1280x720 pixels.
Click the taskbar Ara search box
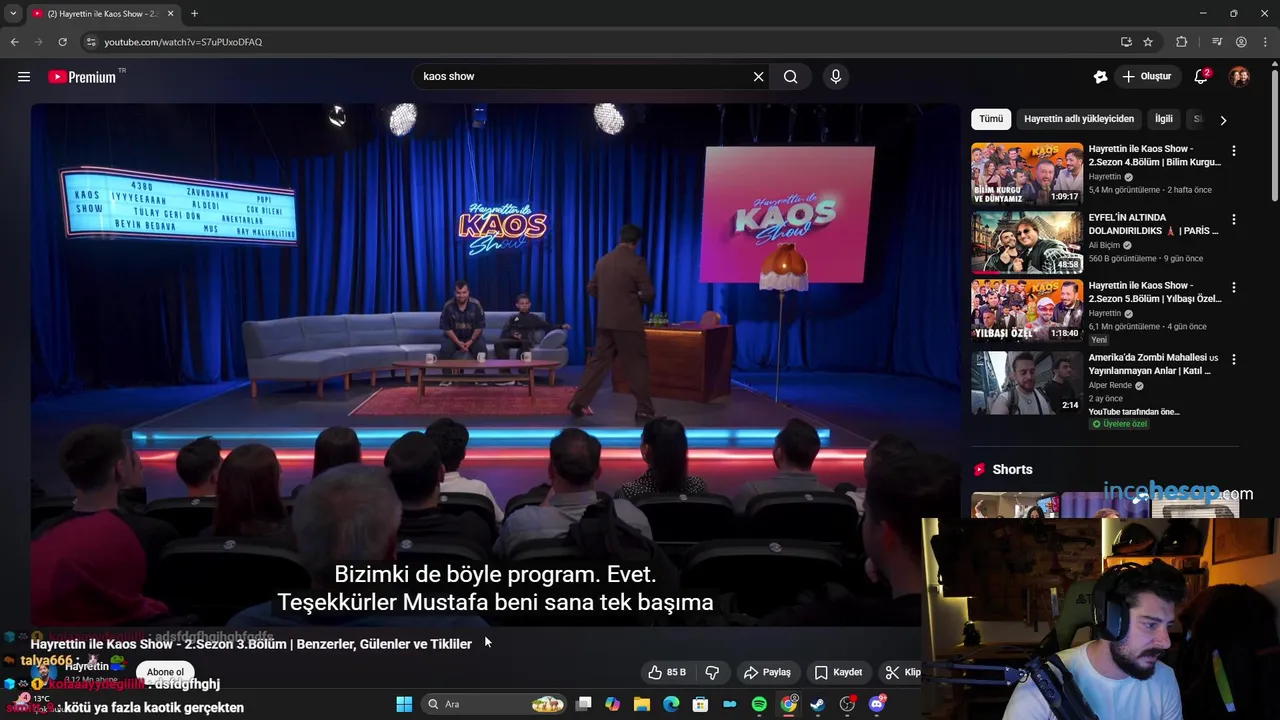pyautogui.click(x=495, y=704)
